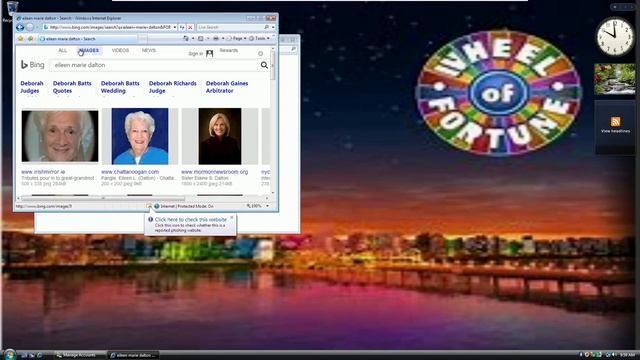This screenshot has width=640, height=360.
Task: Click the Bing logo
Action: click(32, 64)
